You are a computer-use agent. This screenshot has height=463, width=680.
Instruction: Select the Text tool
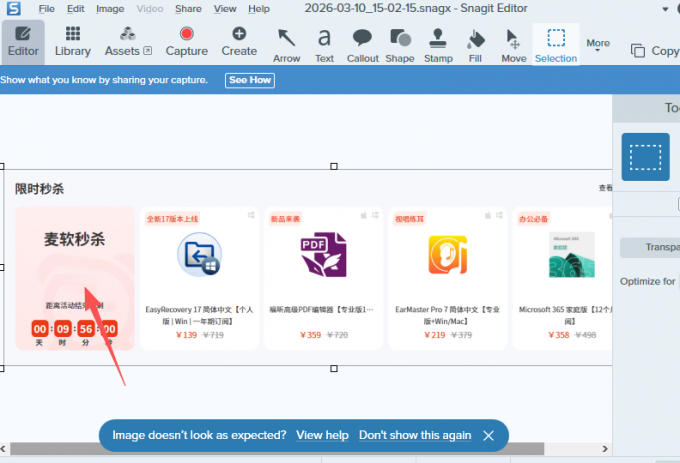[x=324, y=44]
